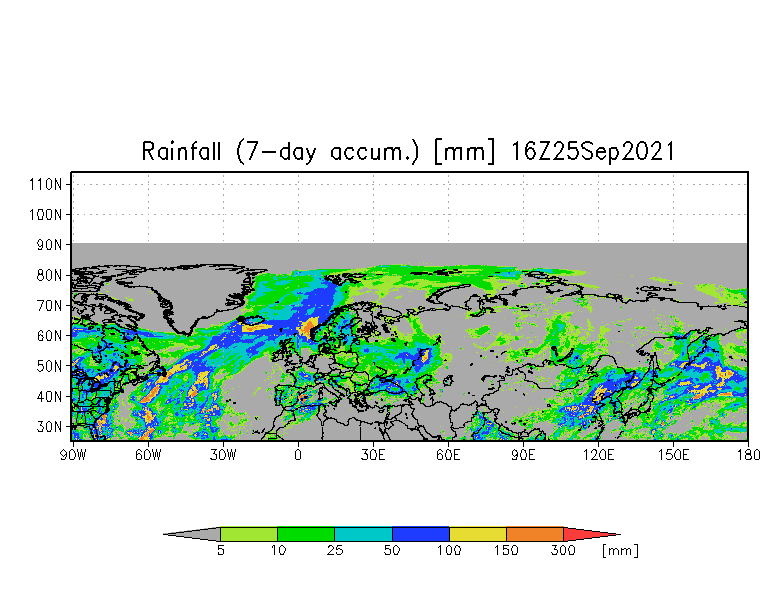The height and width of the screenshot is (612, 784).
Task: Select the cyan 25-50 mm color swatch
Action: tap(364, 534)
